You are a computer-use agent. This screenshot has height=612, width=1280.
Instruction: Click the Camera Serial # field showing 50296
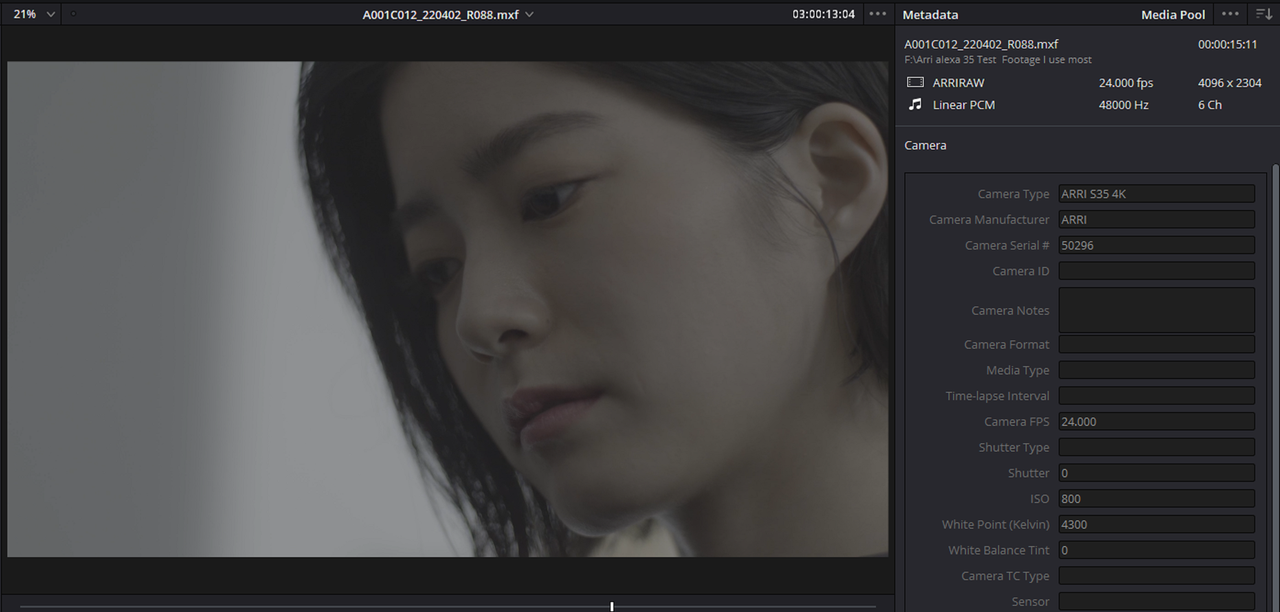point(1156,245)
